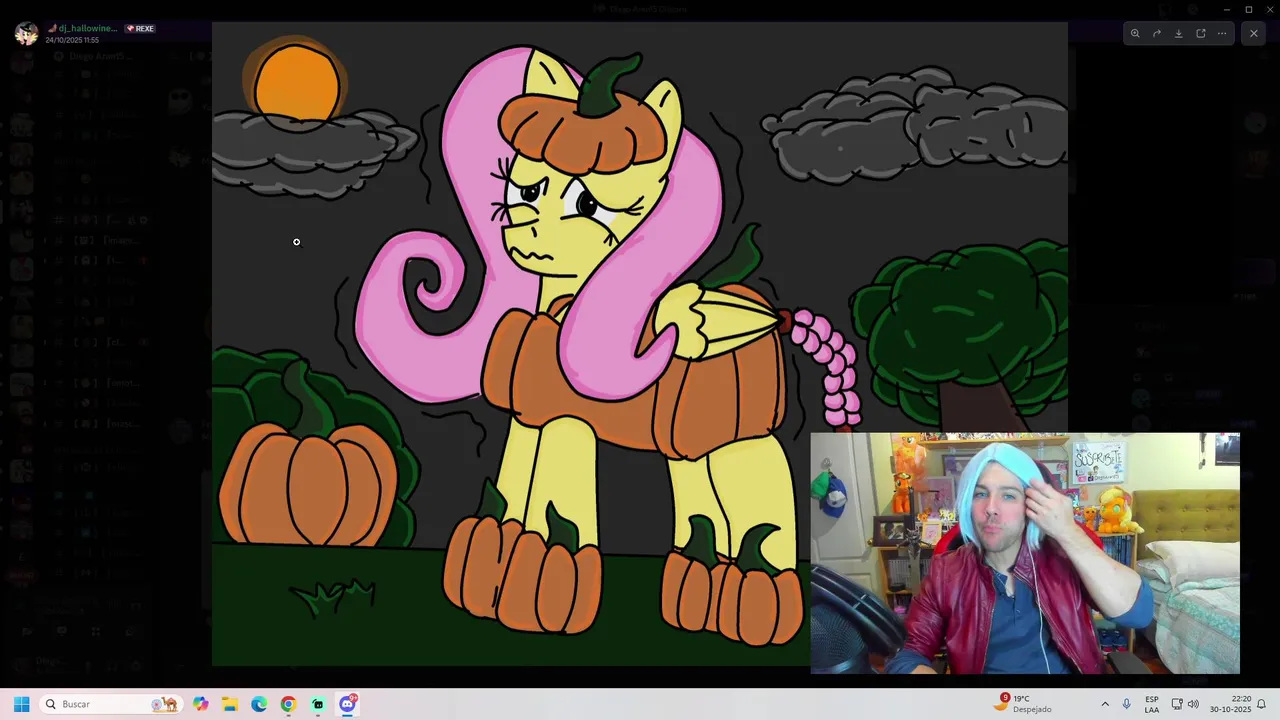
Task: Close the Discord image viewer
Action: tap(1254, 33)
